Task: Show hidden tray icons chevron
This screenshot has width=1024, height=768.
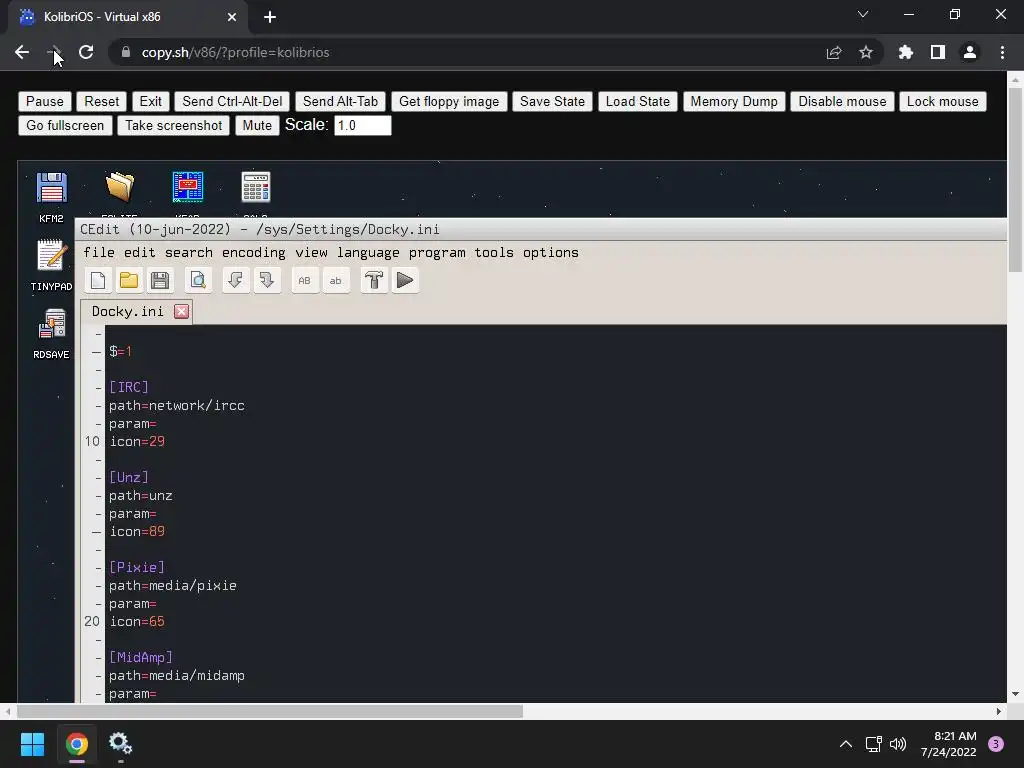Action: [846, 744]
